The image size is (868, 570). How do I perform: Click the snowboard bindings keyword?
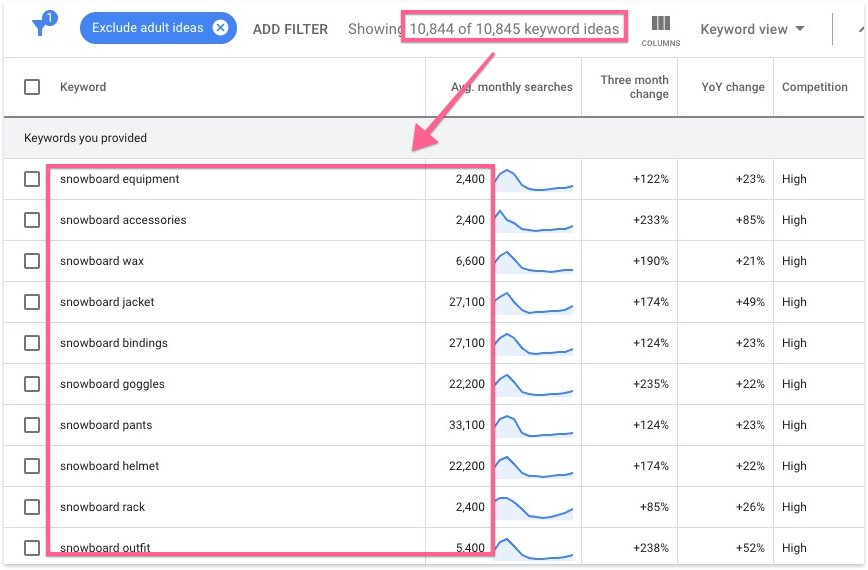point(114,343)
